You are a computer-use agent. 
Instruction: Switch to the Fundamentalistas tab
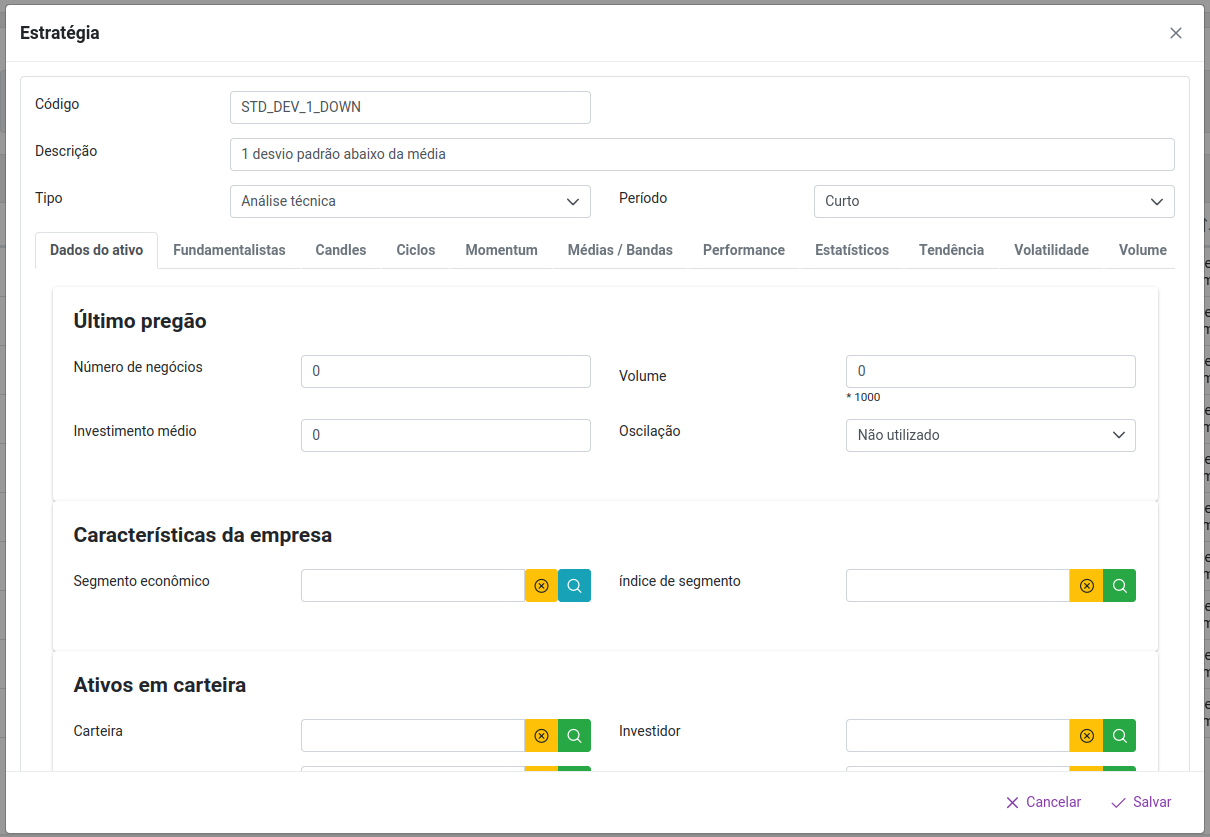tap(229, 250)
